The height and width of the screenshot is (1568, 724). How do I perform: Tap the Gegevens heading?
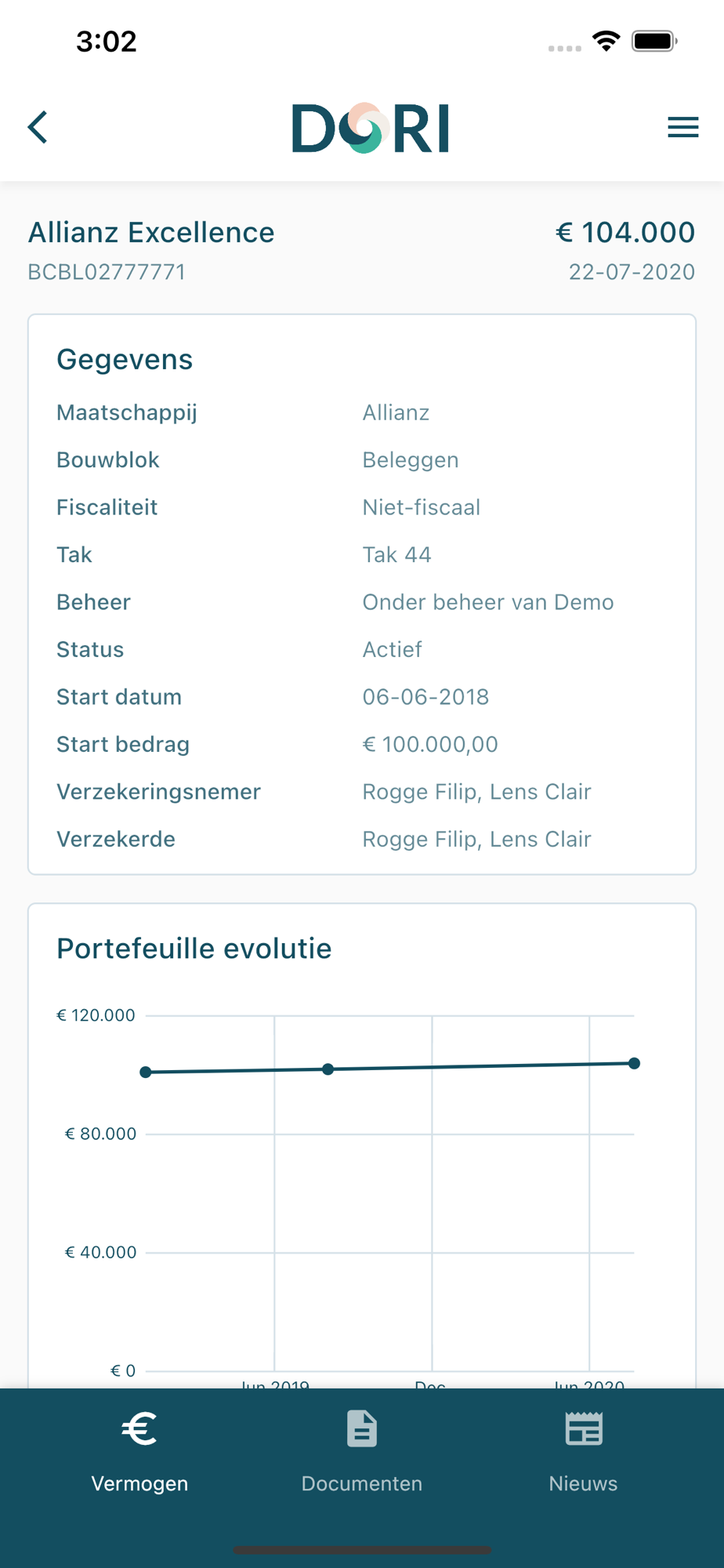[125, 359]
